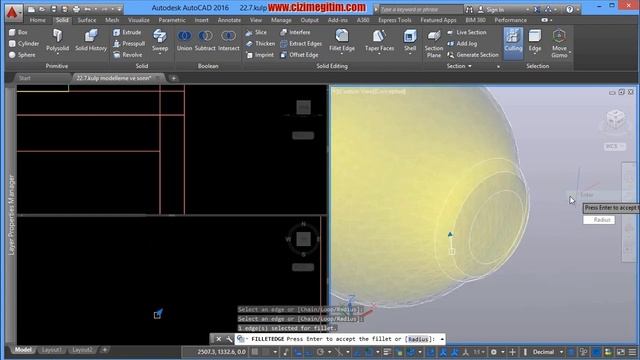Click the customize command line wrench icon
Screen dimensions: 640x360
click(x=229, y=339)
